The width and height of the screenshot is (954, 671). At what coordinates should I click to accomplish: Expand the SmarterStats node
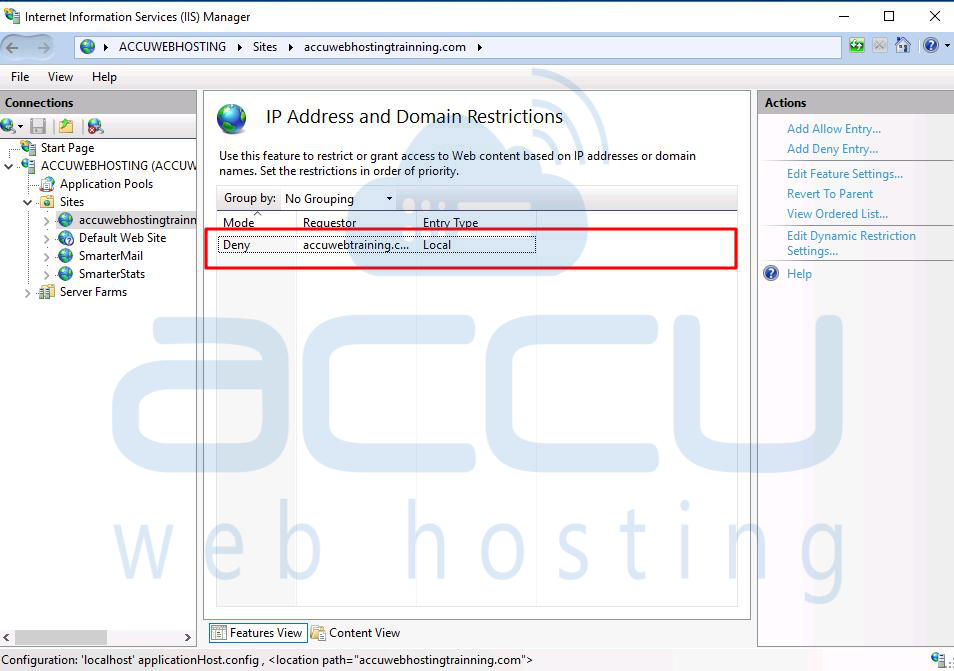[46, 274]
